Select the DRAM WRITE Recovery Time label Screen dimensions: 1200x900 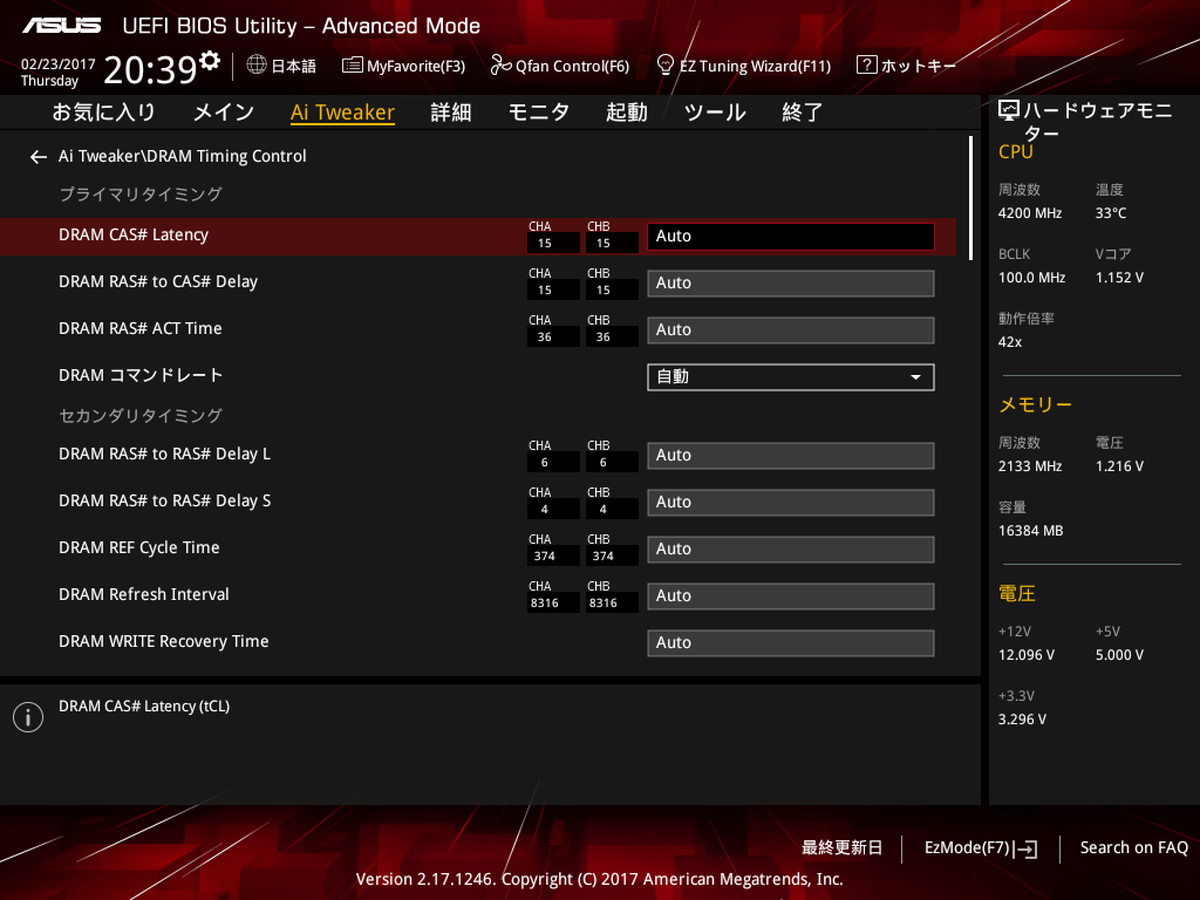164,642
